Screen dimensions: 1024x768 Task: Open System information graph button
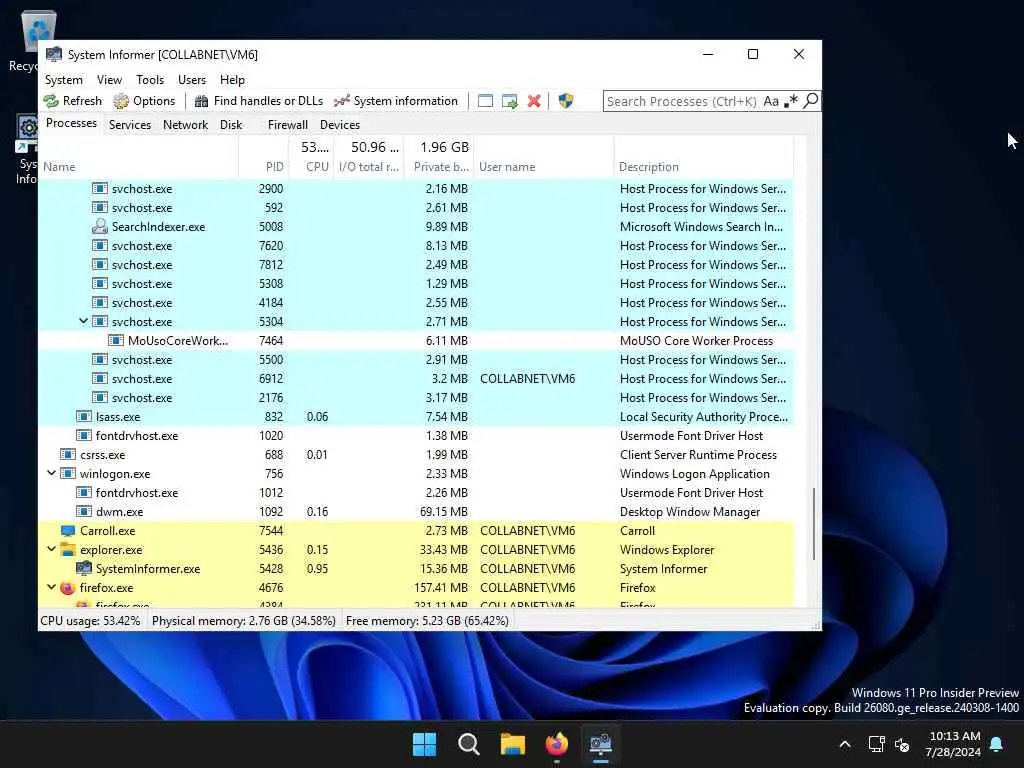(396, 101)
